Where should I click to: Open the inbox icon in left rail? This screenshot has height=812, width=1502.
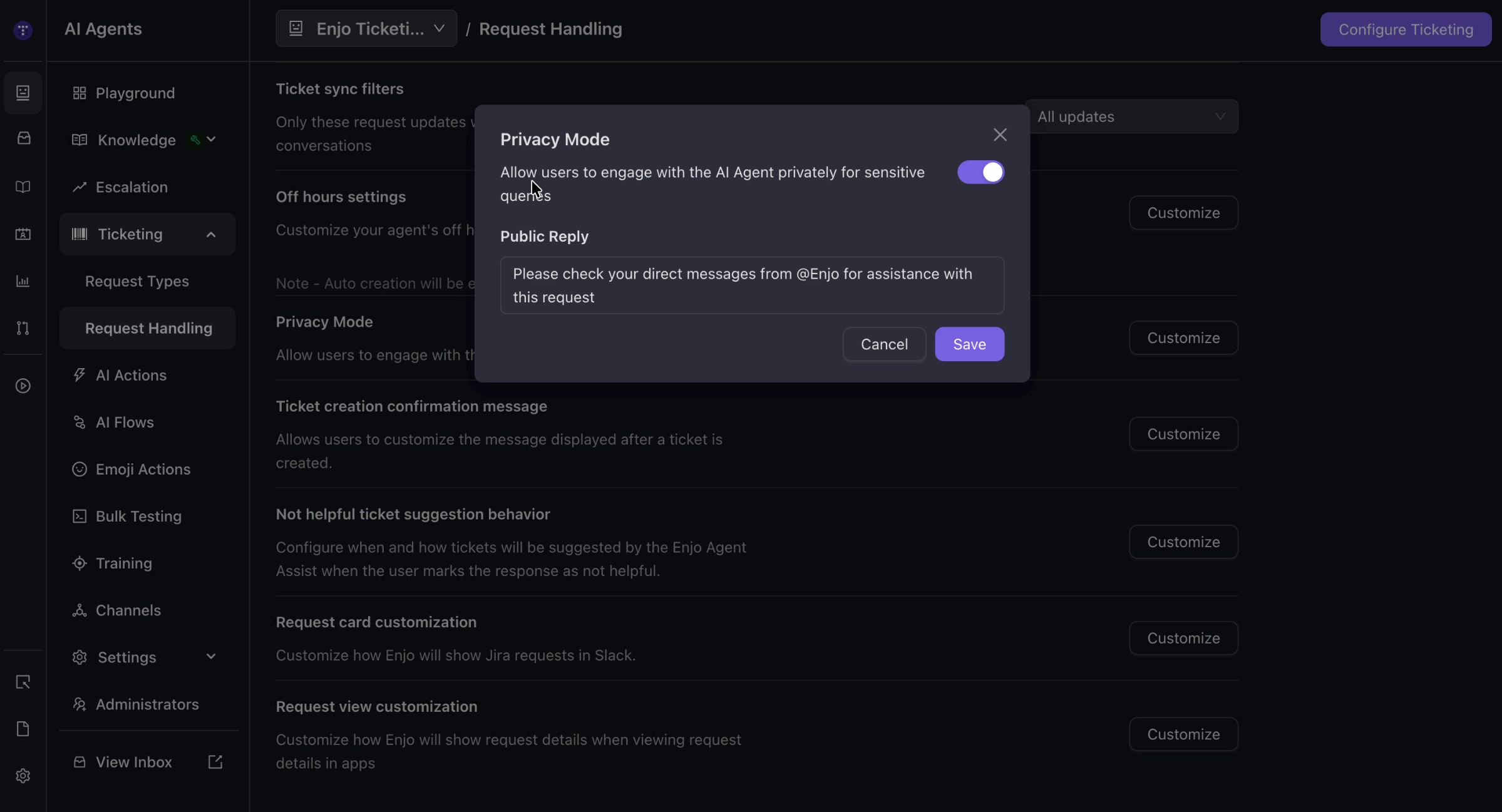pyautogui.click(x=23, y=138)
